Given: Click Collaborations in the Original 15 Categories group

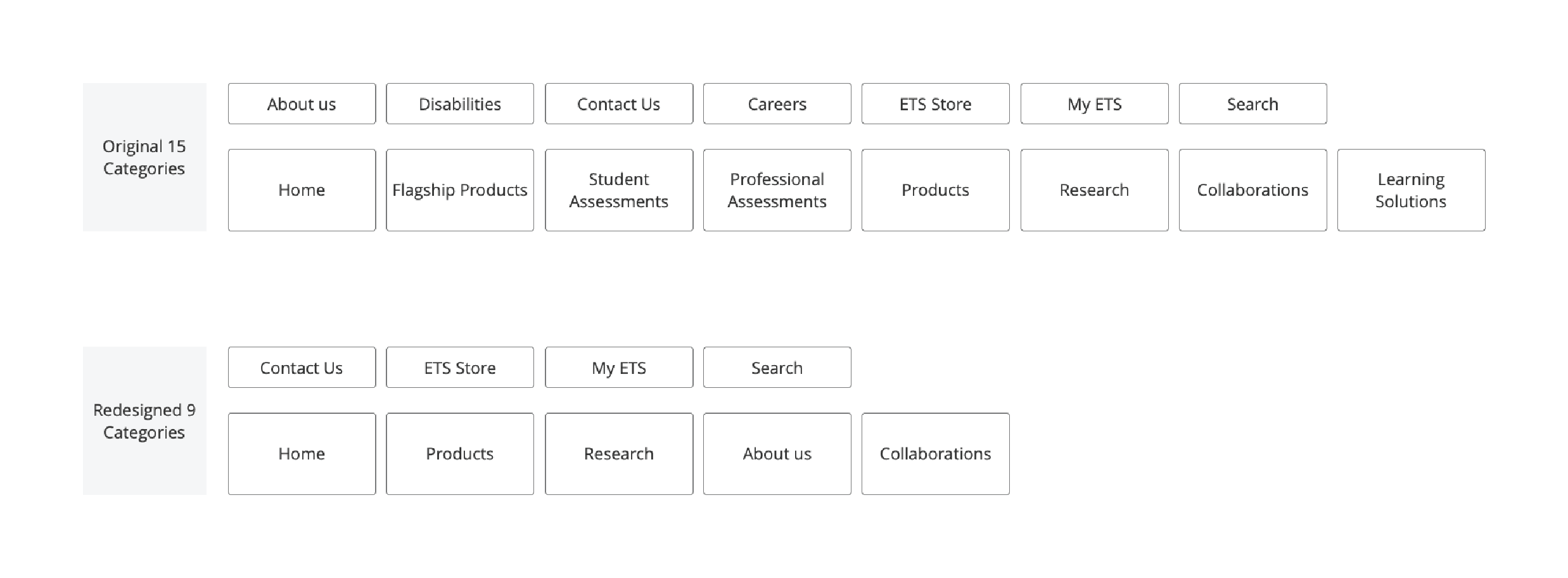Looking at the screenshot, I should tap(1252, 190).
